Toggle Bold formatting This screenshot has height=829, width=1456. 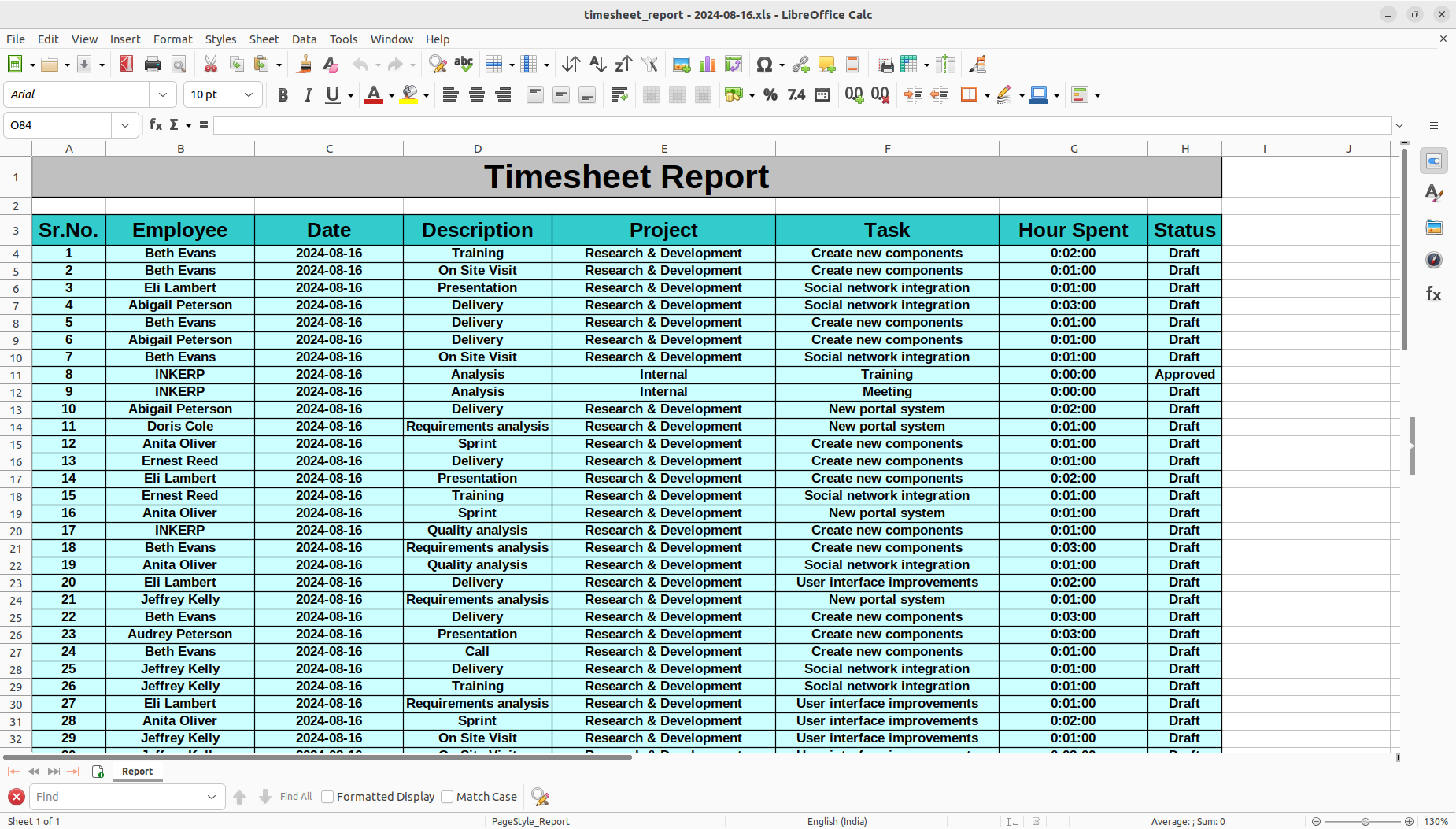[x=283, y=94]
